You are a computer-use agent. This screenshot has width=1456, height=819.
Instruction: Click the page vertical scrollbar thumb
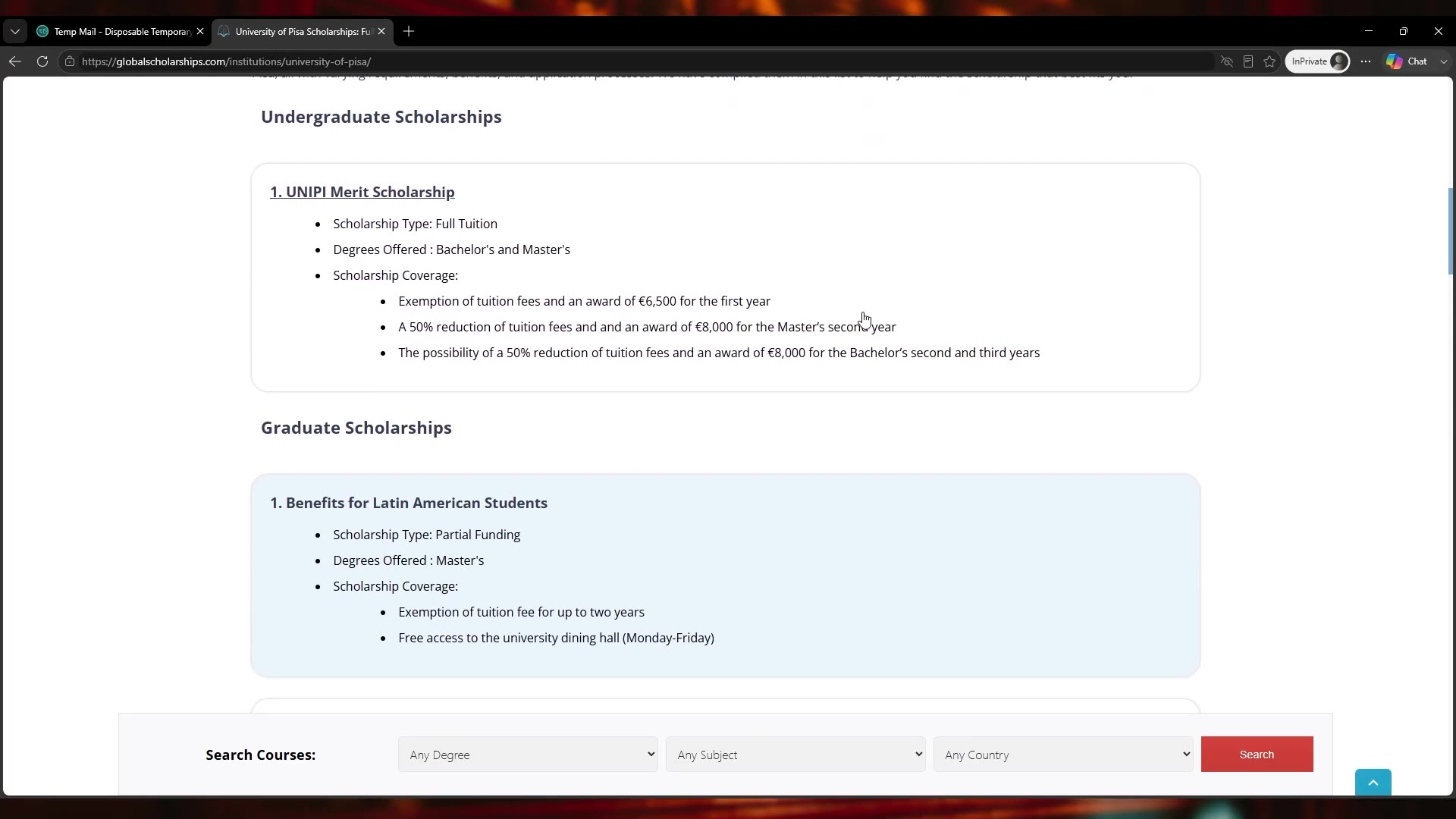coord(1451,231)
